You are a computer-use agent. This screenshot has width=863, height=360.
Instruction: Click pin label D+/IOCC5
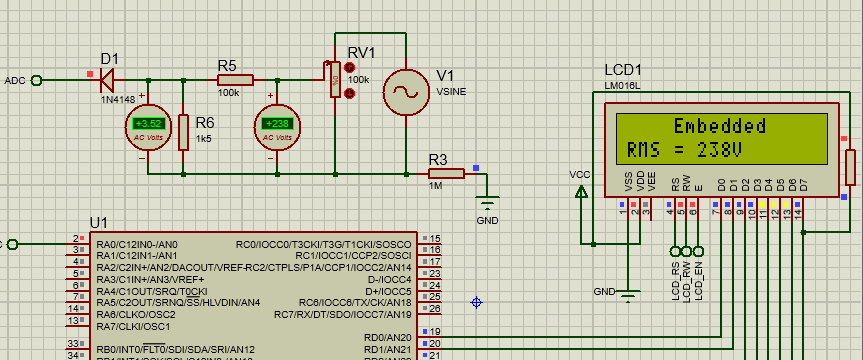[x=389, y=291]
